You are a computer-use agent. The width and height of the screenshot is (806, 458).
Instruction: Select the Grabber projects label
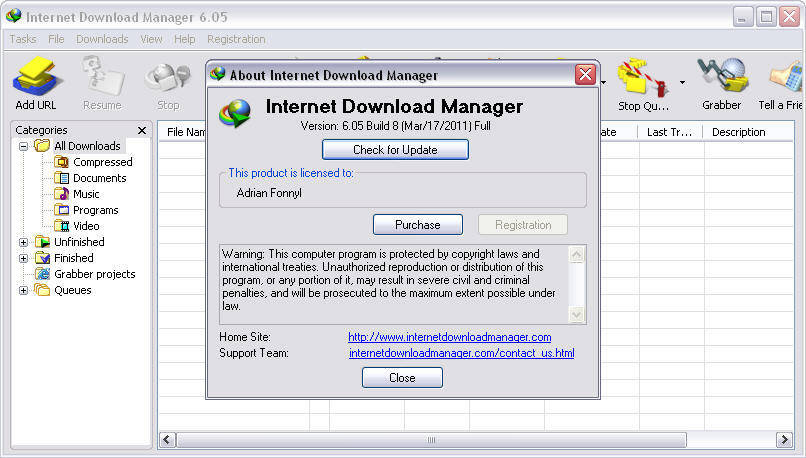coord(95,274)
